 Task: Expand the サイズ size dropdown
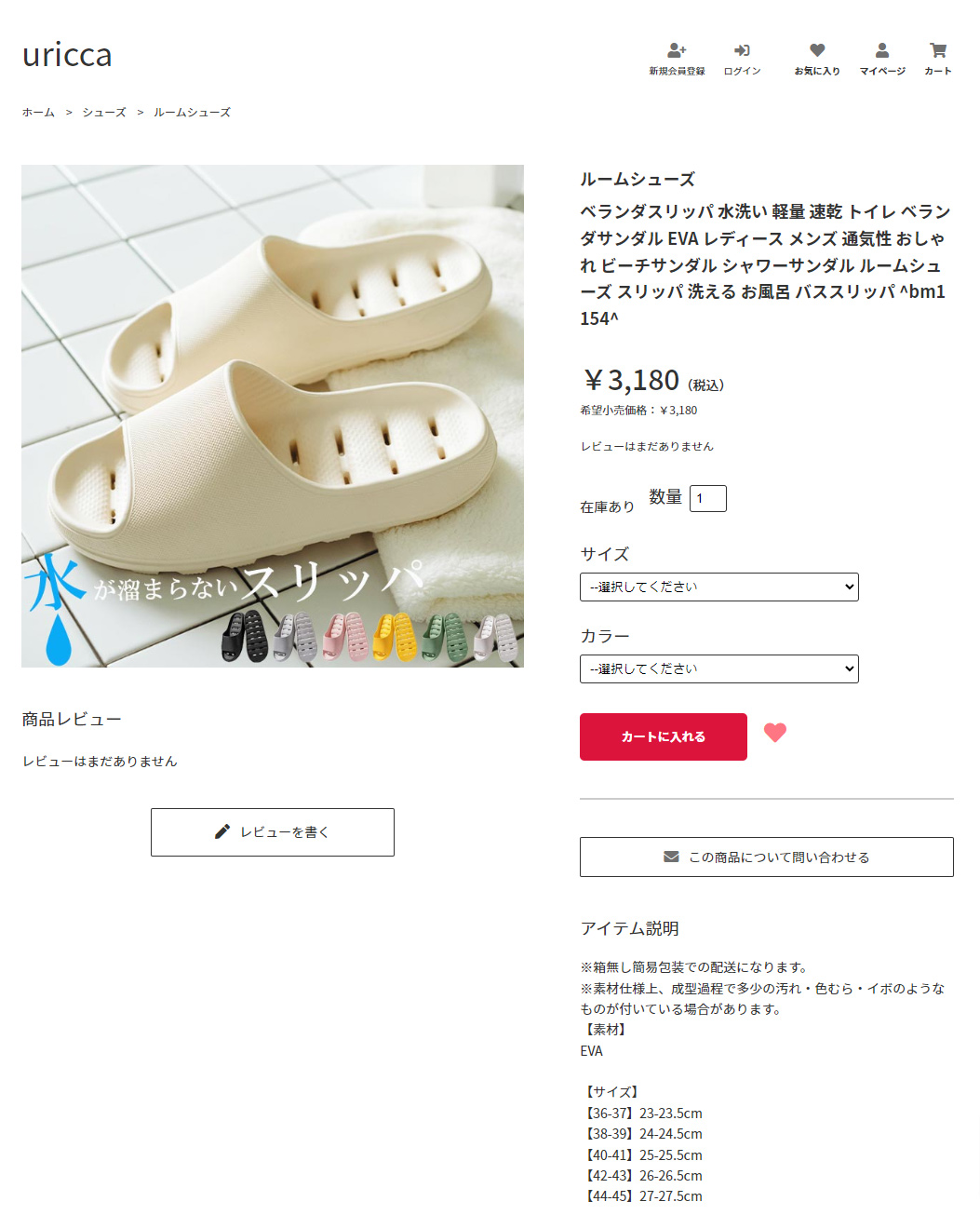(x=719, y=587)
